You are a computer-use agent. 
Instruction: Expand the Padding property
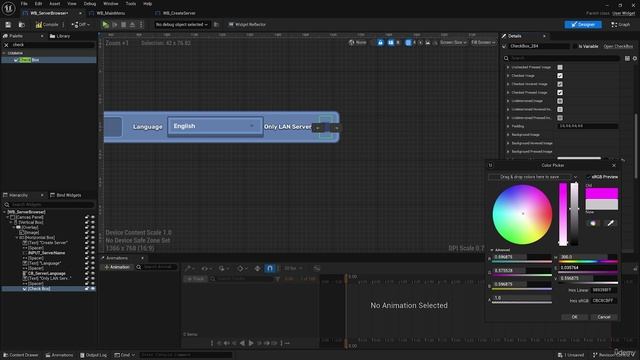pyautogui.click(x=508, y=127)
